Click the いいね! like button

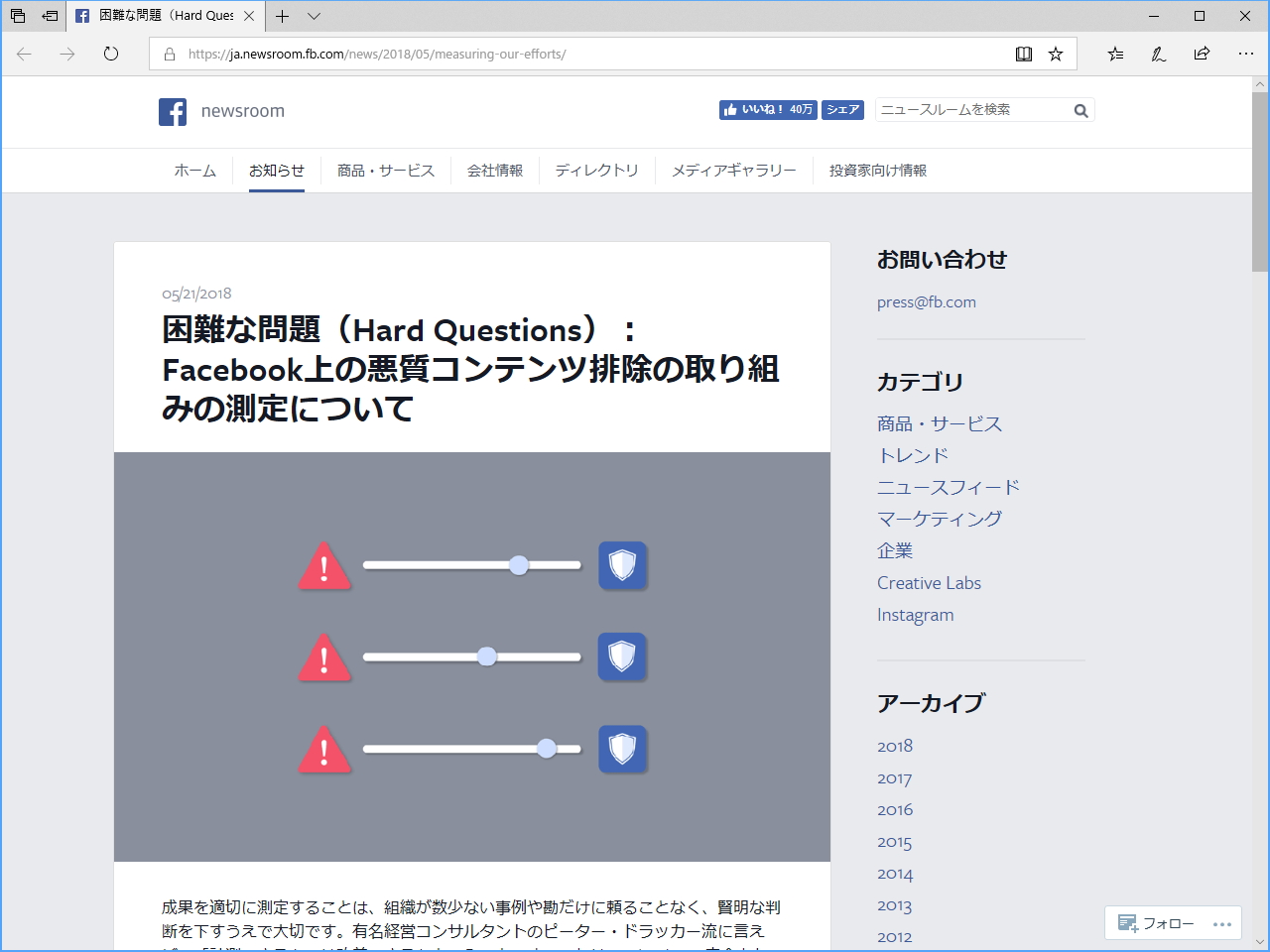(767, 110)
